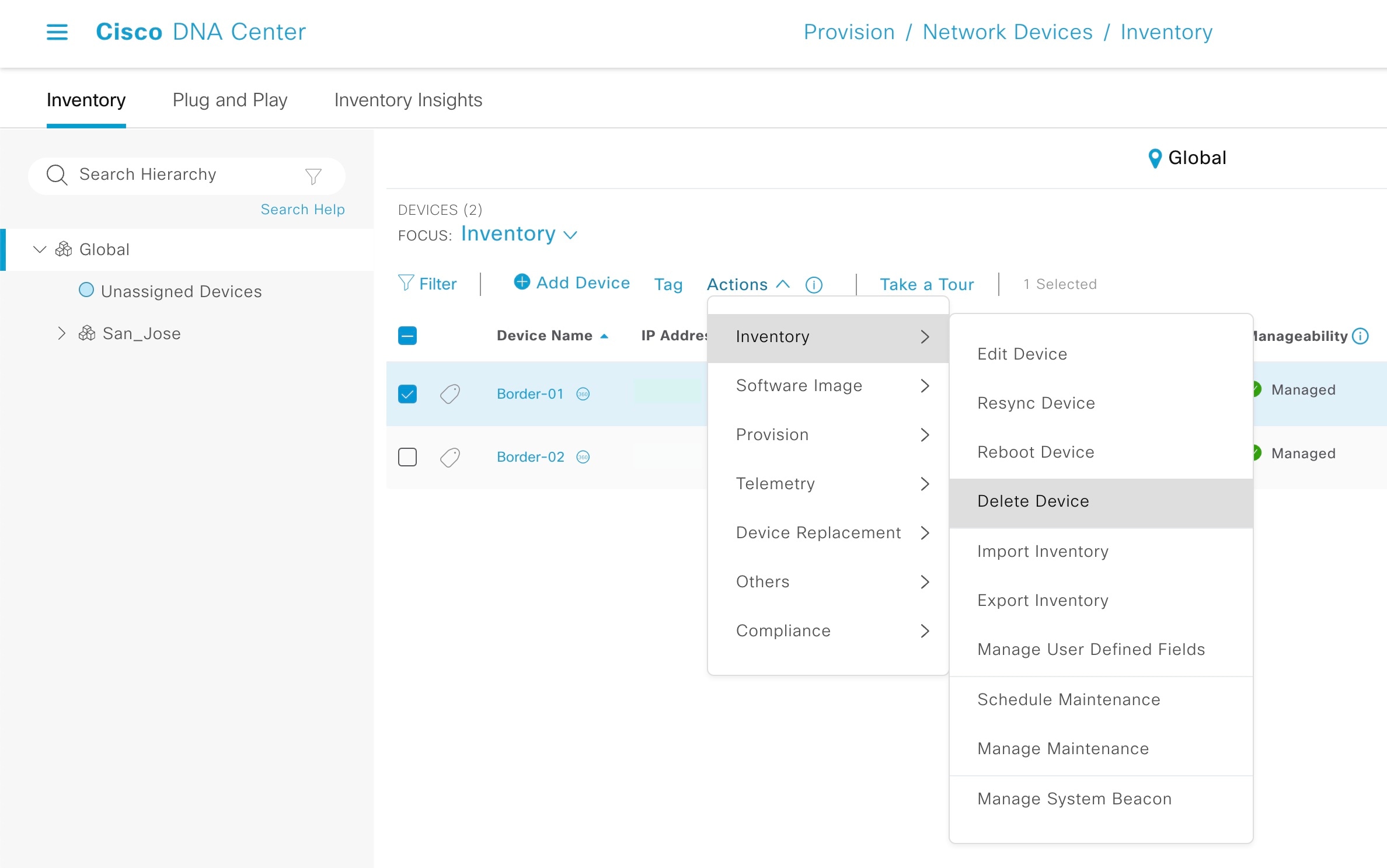Image resolution: width=1387 pixels, height=868 pixels.
Task: Switch to the Inventory Insights tab
Action: point(408,100)
